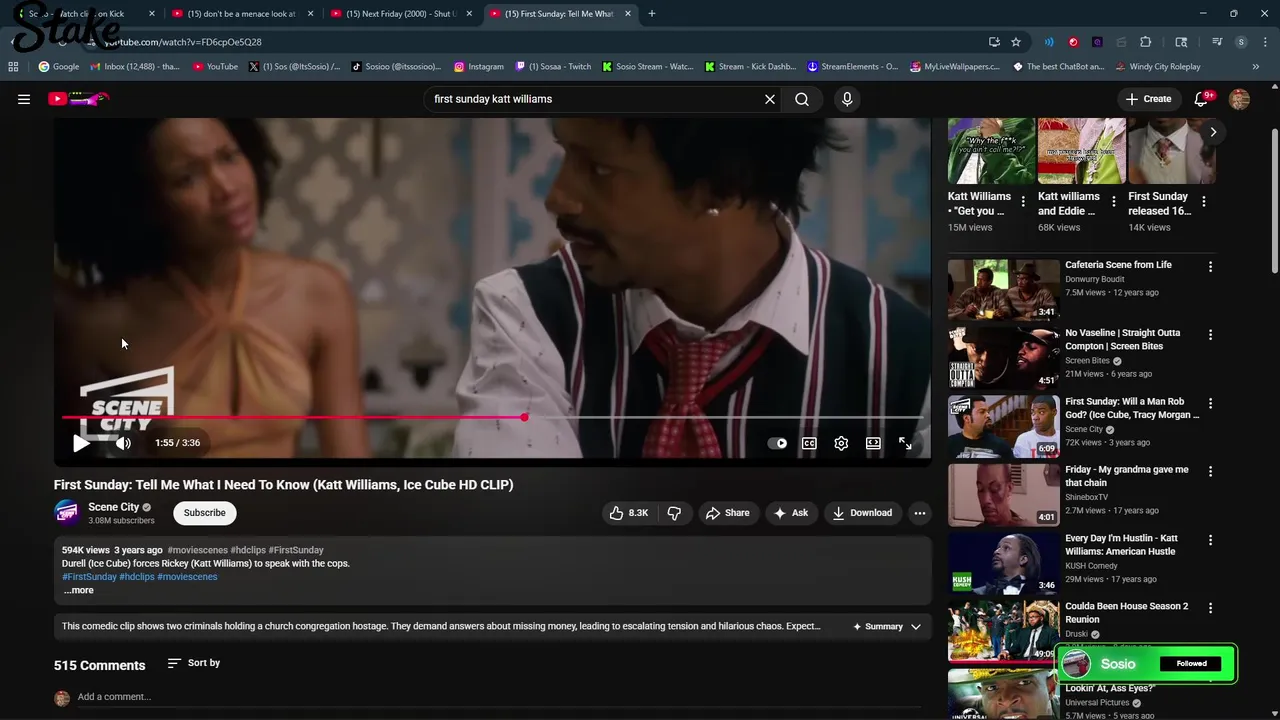Open options for Cafeteria Scene from Life

[x=1210, y=267]
